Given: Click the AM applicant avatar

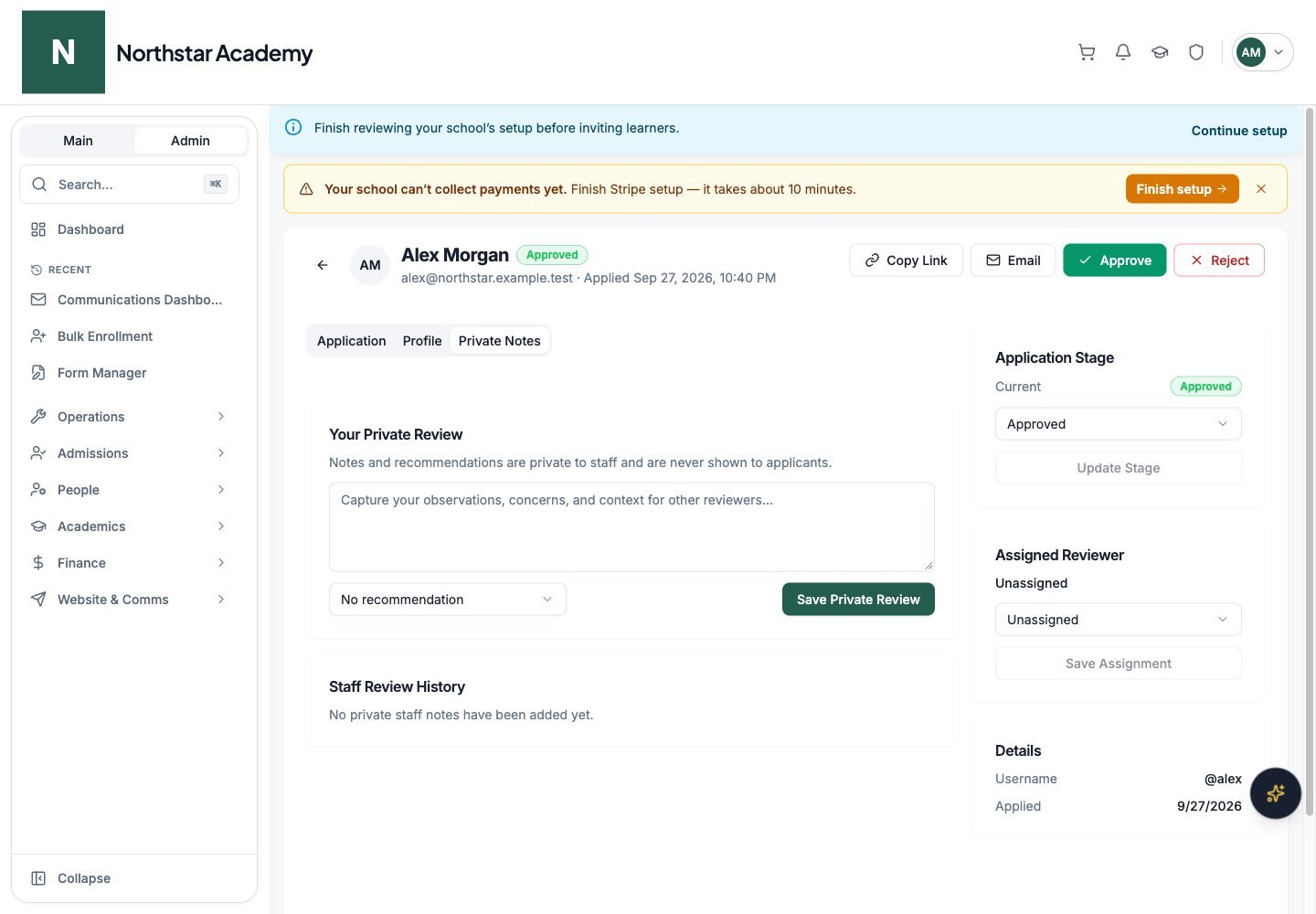Looking at the screenshot, I should tap(370, 265).
